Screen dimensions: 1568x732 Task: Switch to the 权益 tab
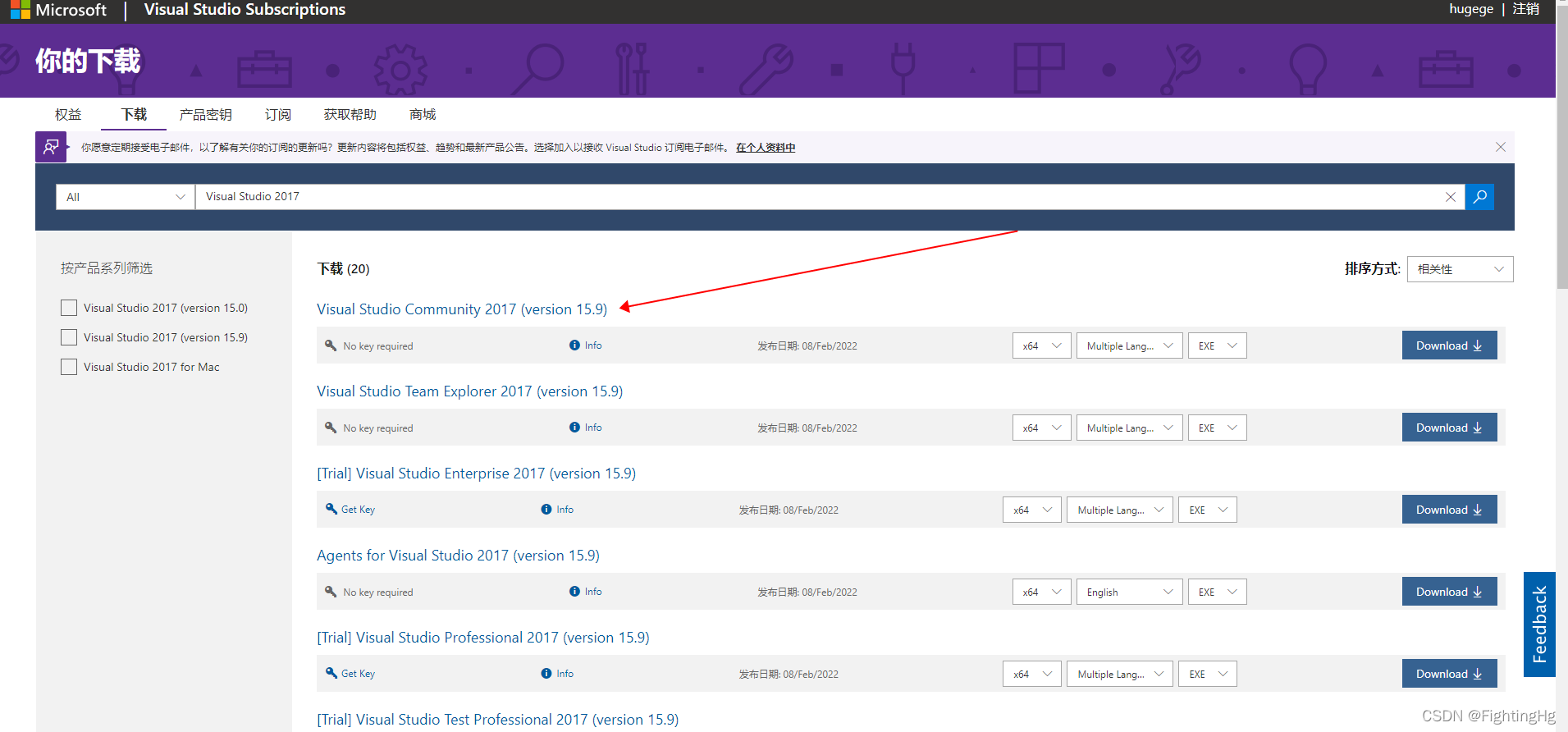click(68, 114)
